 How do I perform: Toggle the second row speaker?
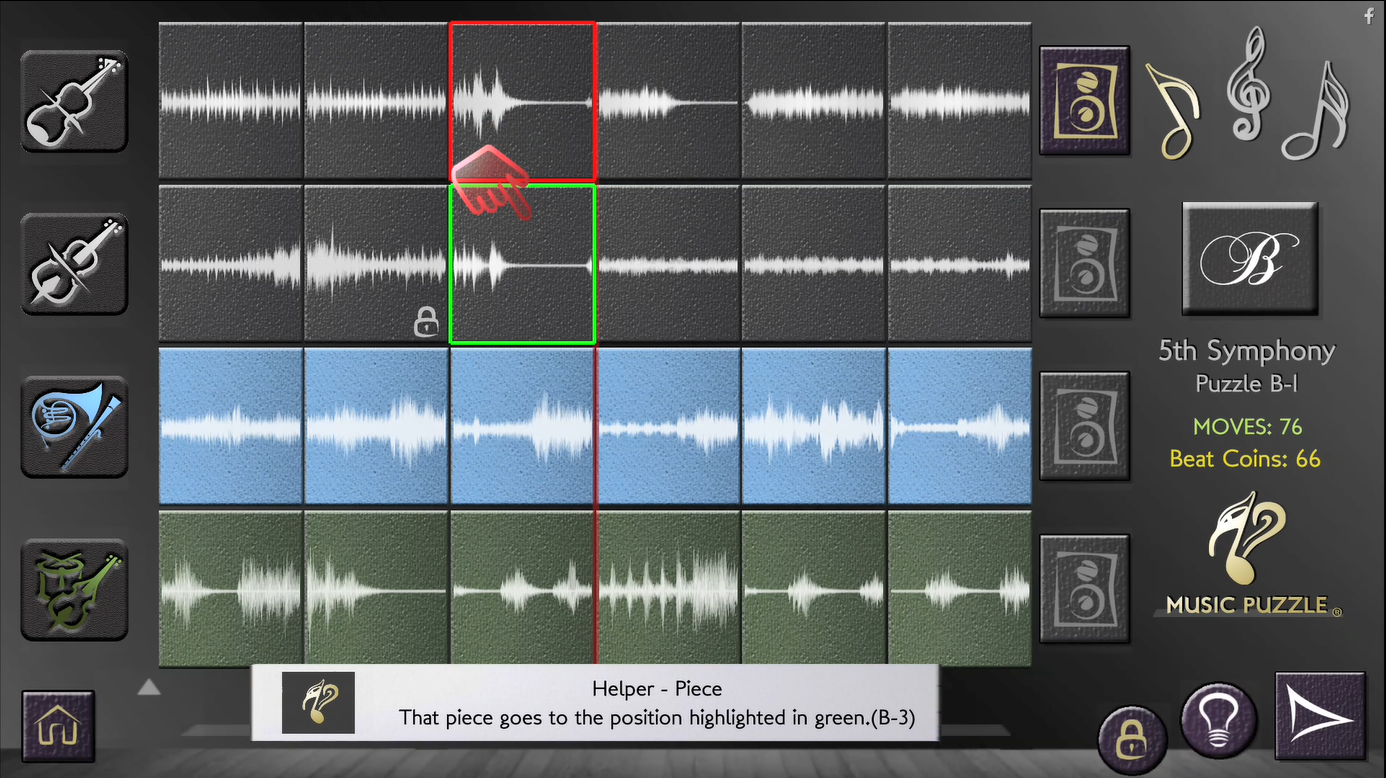(1085, 263)
